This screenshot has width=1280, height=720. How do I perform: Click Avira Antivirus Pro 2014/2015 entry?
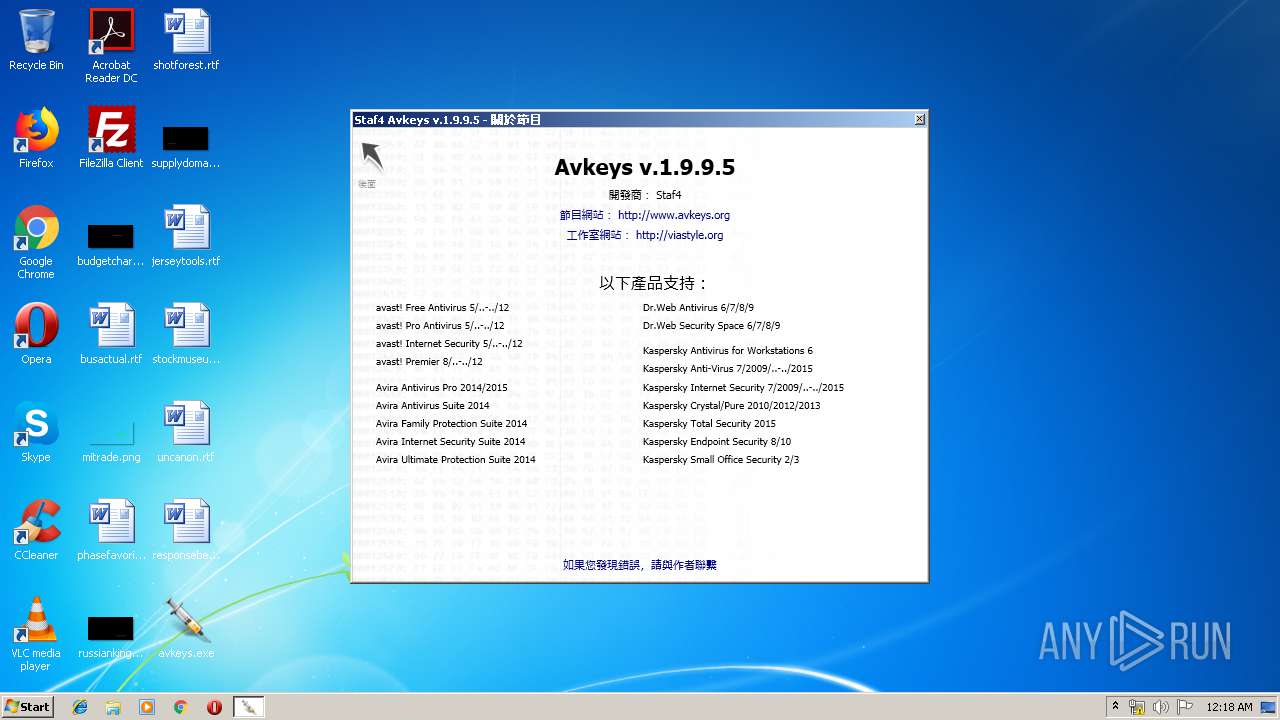tap(441, 388)
